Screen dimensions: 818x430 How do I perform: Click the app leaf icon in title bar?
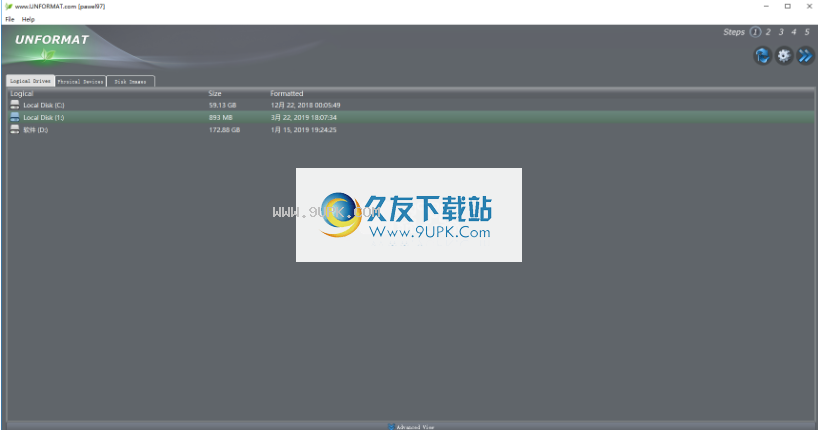[8, 6]
